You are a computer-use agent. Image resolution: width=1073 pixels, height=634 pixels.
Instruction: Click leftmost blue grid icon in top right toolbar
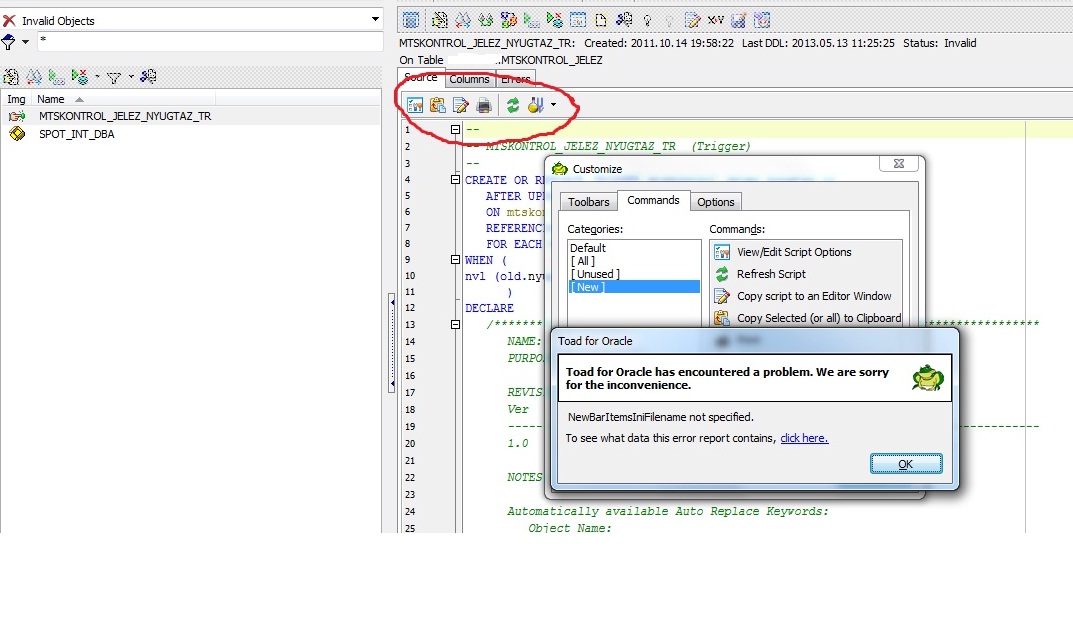pyautogui.click(x=411, y=21)
